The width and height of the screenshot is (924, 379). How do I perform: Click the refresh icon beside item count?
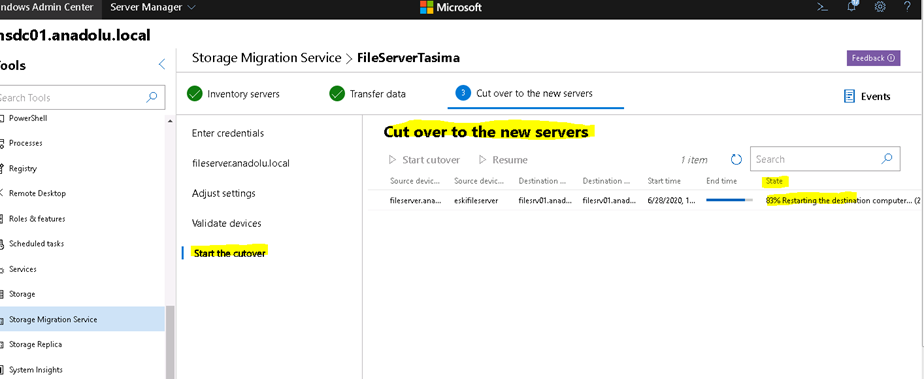pyautogui.click(x=736, y=159)
